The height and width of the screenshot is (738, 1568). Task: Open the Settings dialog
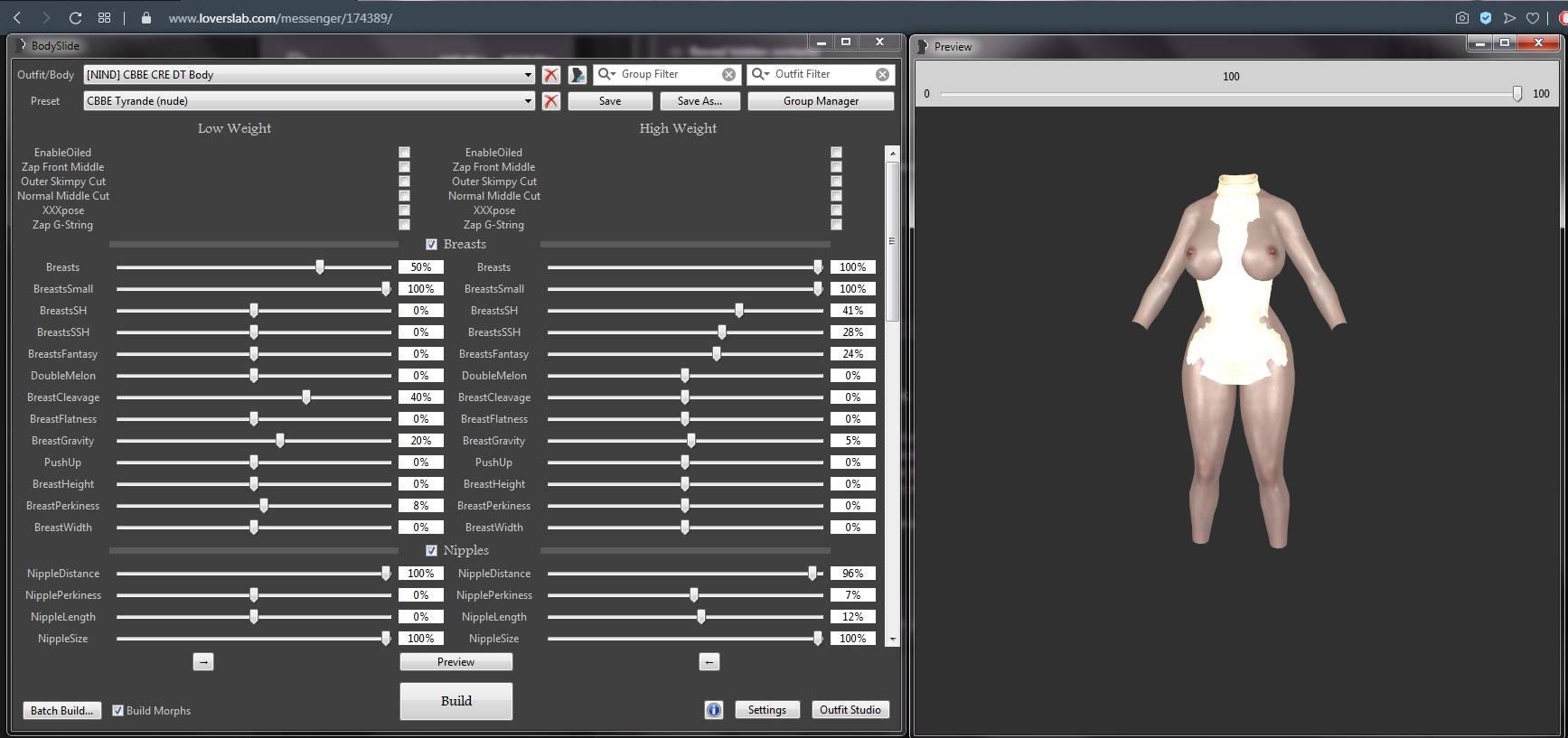[x=766, y=710]
